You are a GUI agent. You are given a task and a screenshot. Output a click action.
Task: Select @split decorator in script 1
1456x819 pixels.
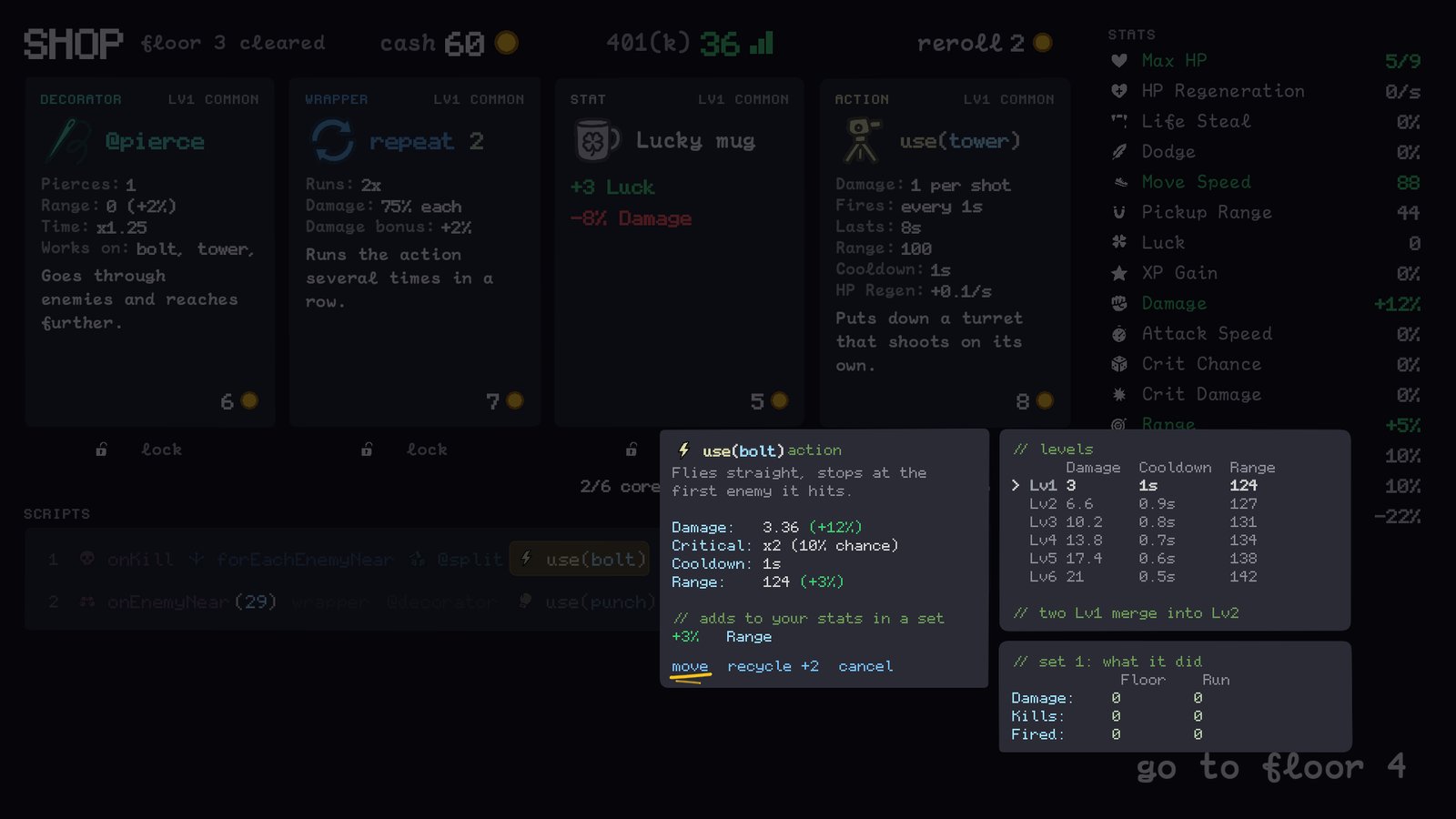tap(457, 559)
